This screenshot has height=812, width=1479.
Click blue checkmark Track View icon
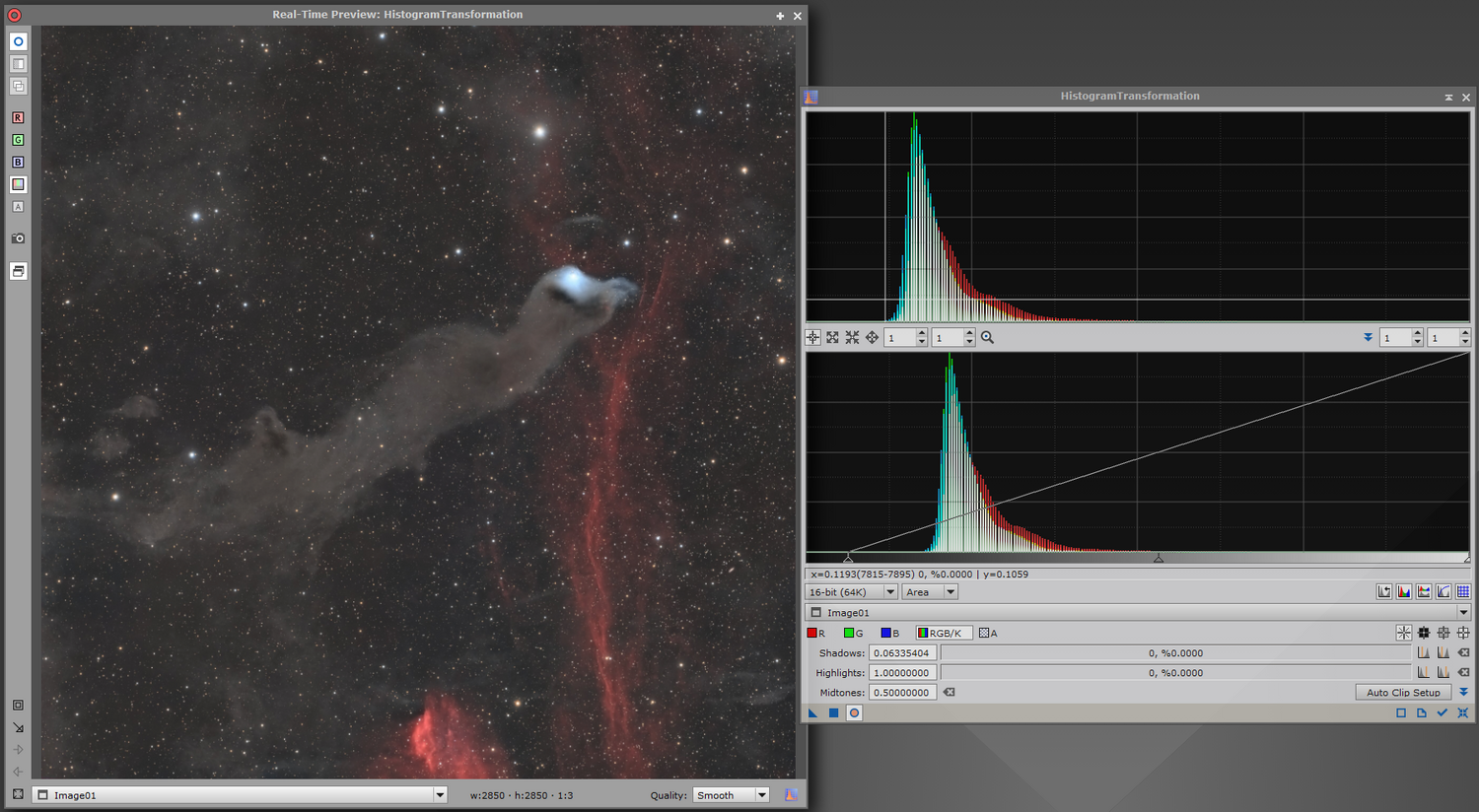pos(1442,712)
